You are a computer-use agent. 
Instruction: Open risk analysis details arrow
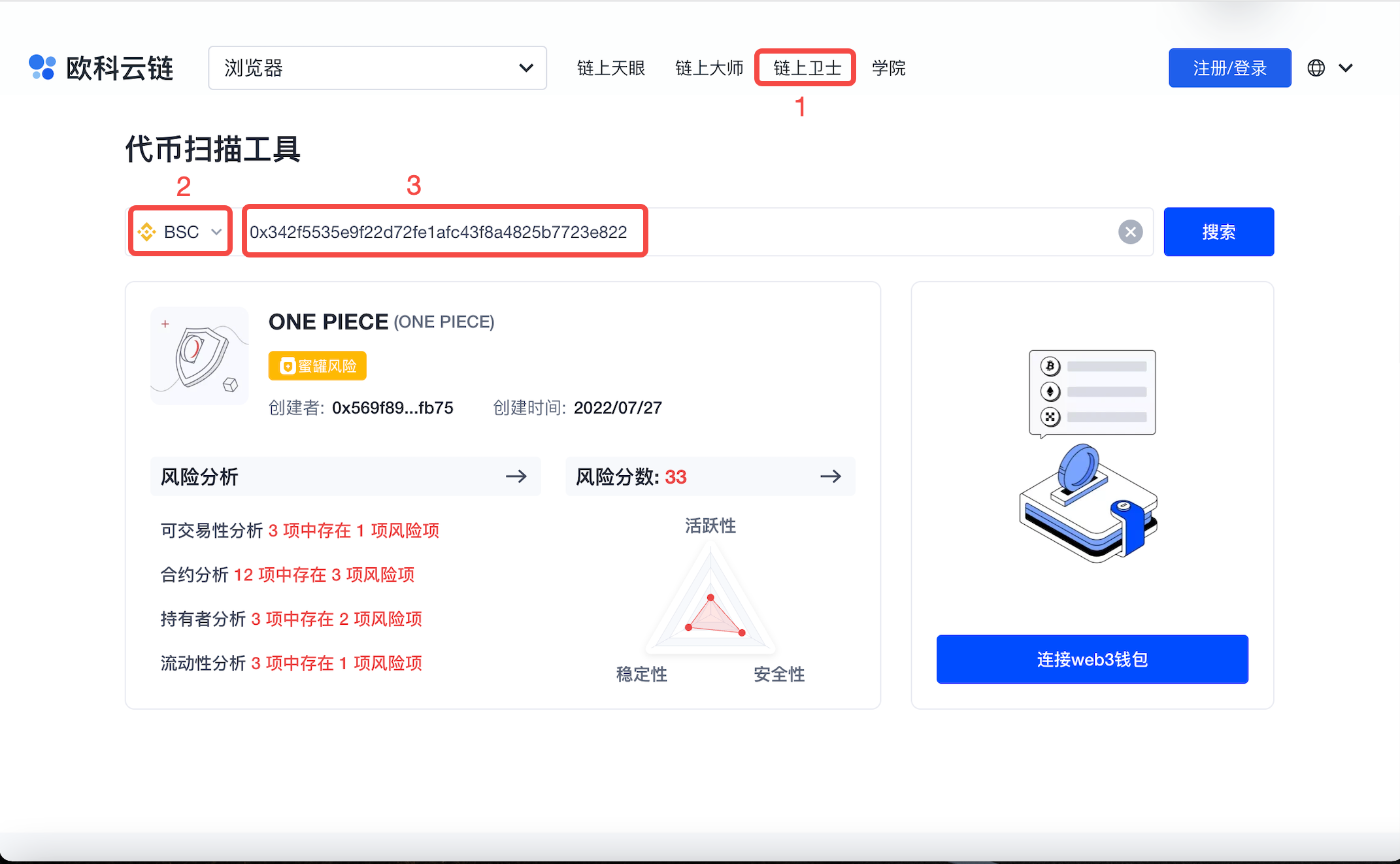(516, 476)
